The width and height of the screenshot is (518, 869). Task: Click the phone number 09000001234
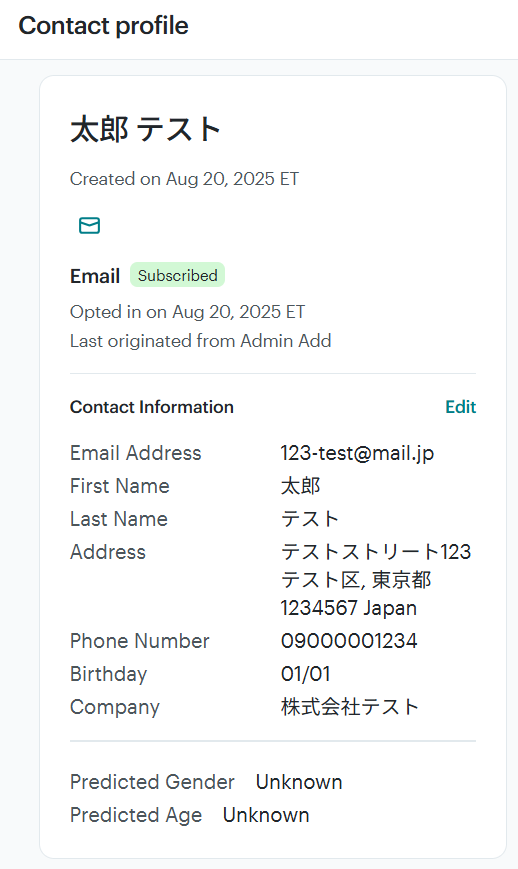[349, 641]
